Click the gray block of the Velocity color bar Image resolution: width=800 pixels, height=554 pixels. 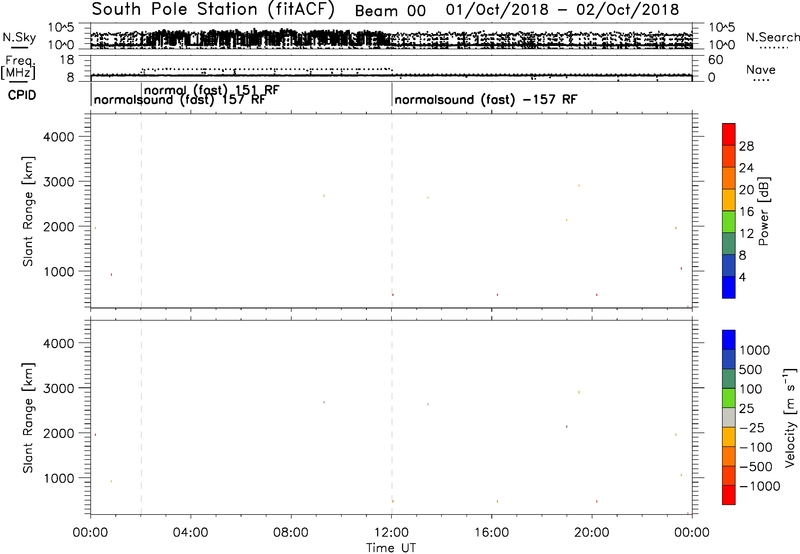(729, 418)
